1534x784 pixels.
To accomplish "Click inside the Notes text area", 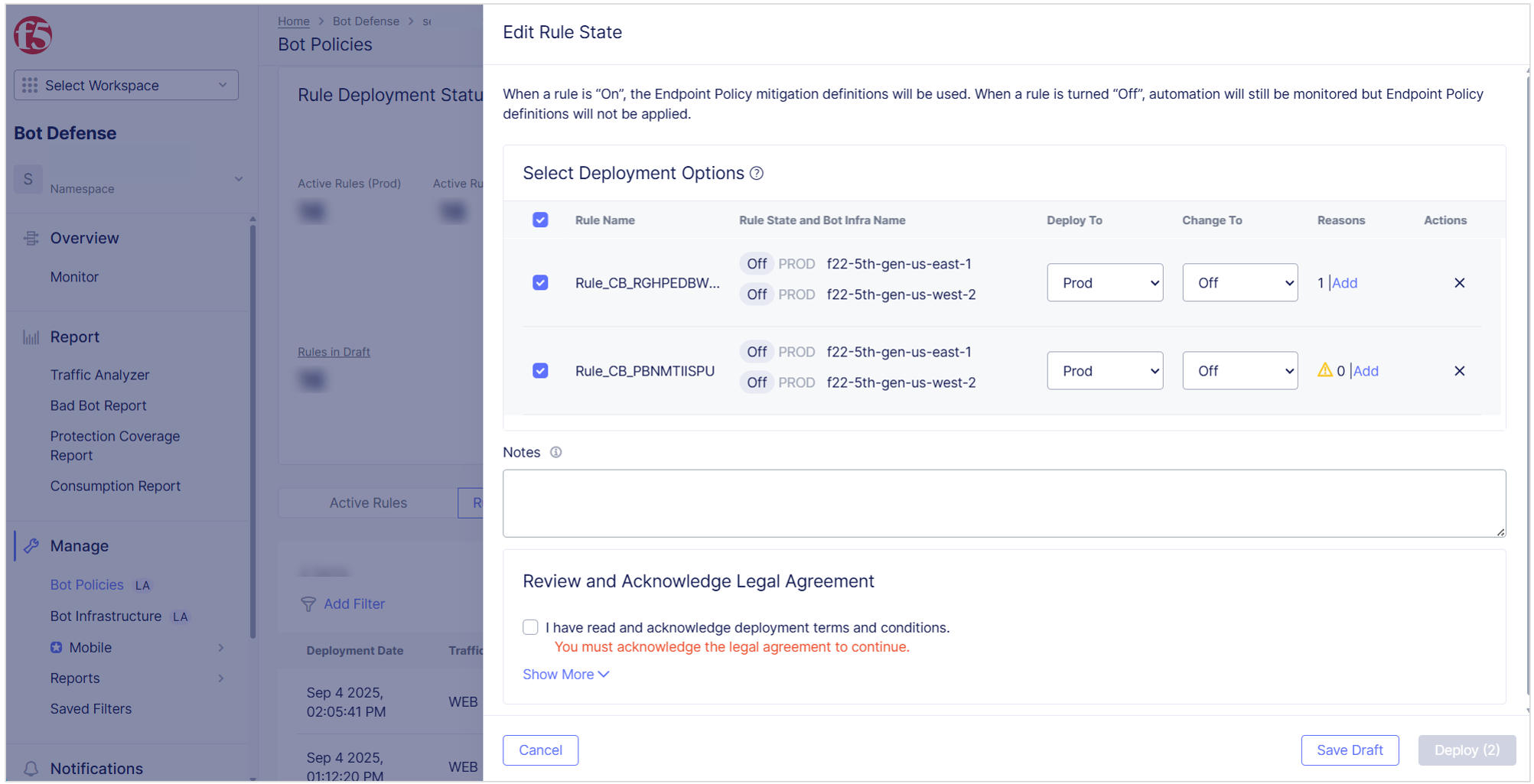I will point(1003,503).
